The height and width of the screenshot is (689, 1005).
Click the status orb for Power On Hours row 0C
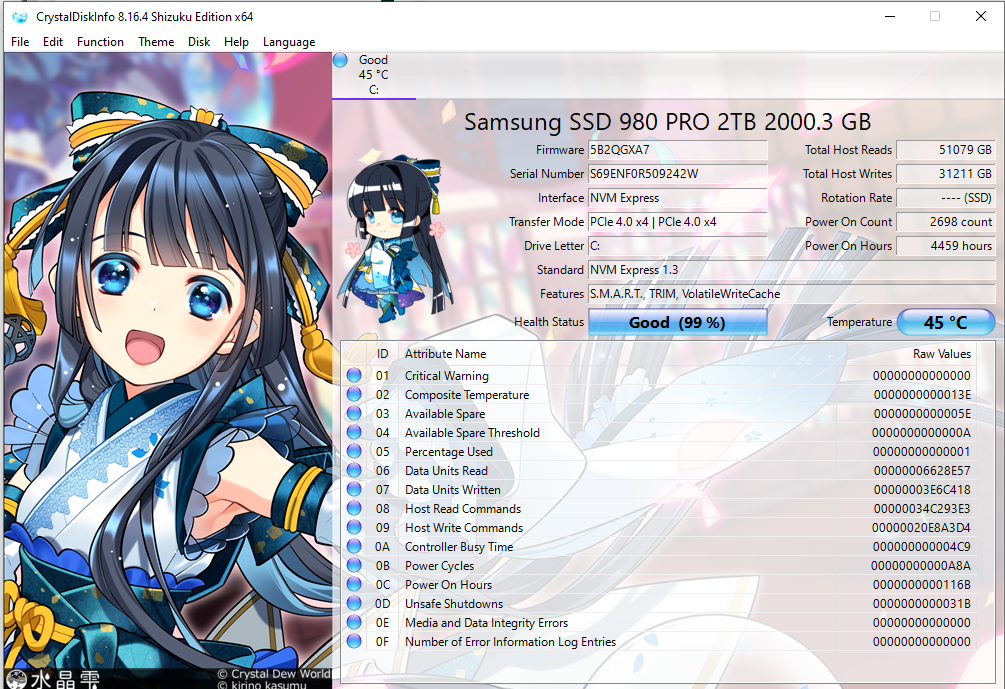click(x=354, y=584)
